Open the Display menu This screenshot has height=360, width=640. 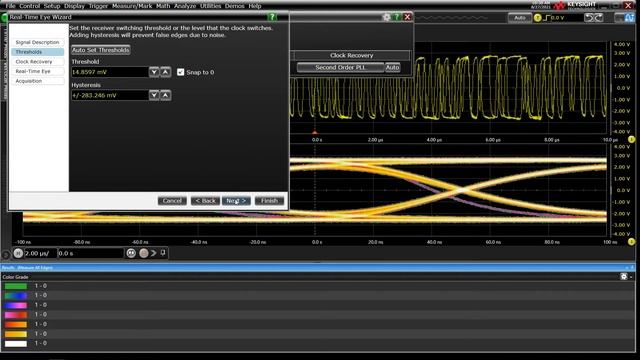coord(74,6)
